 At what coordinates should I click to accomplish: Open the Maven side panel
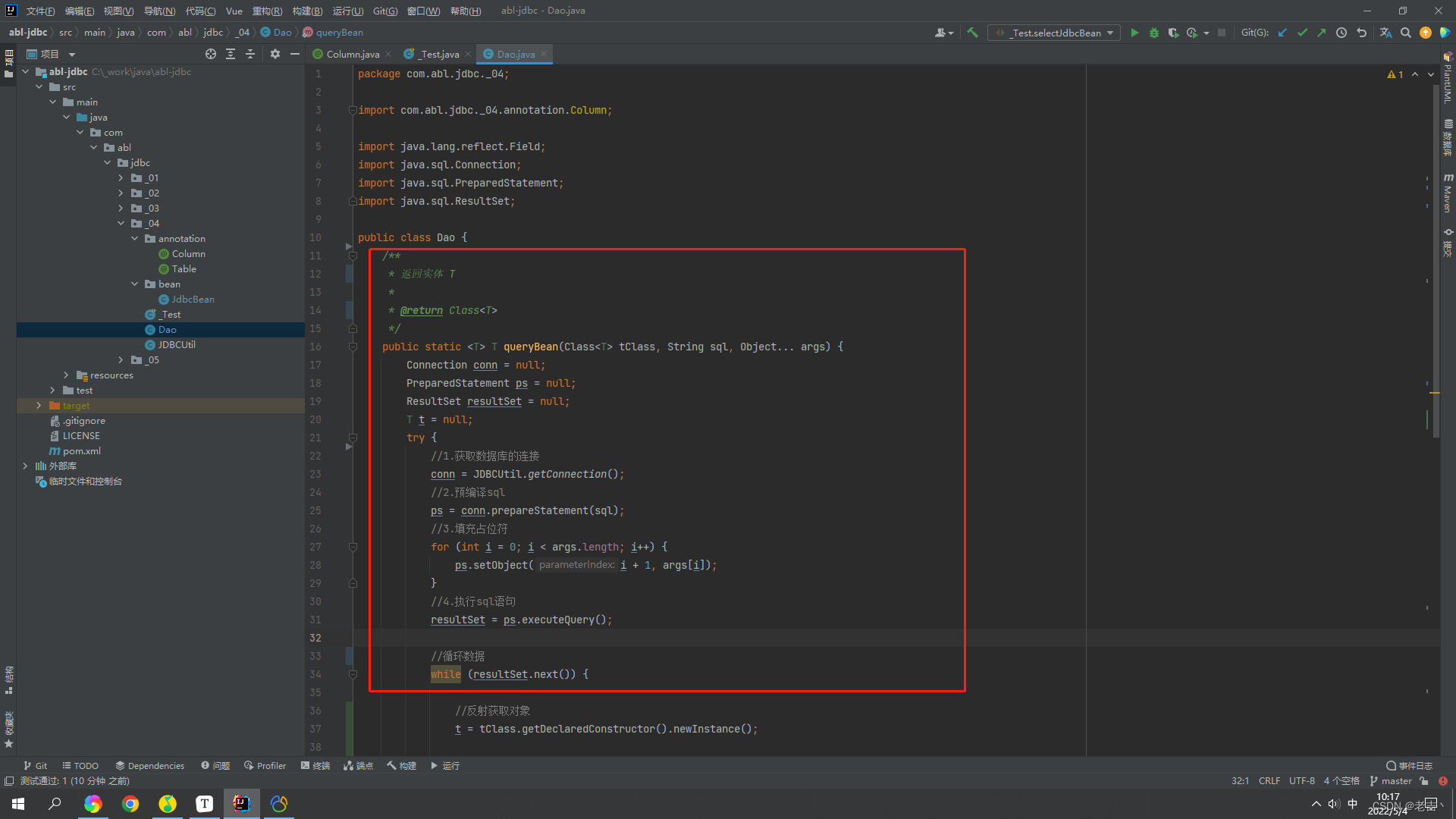[1448, 193]
